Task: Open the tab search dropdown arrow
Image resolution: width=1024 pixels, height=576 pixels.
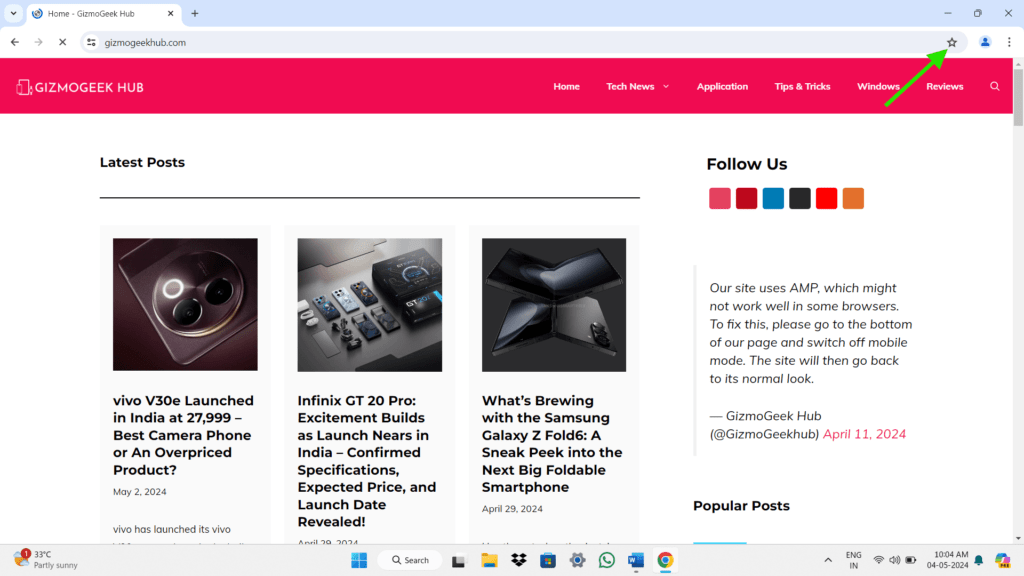Action: (13, 13)
